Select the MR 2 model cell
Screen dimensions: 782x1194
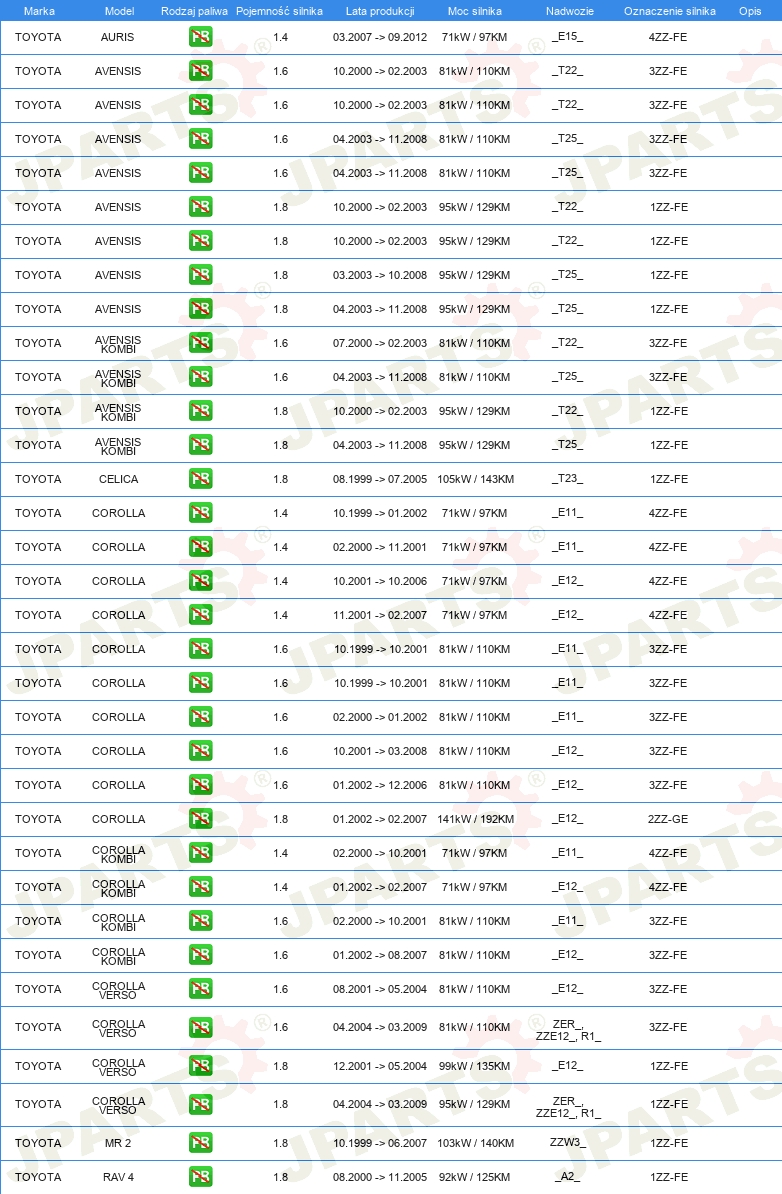coord(118,1143)
